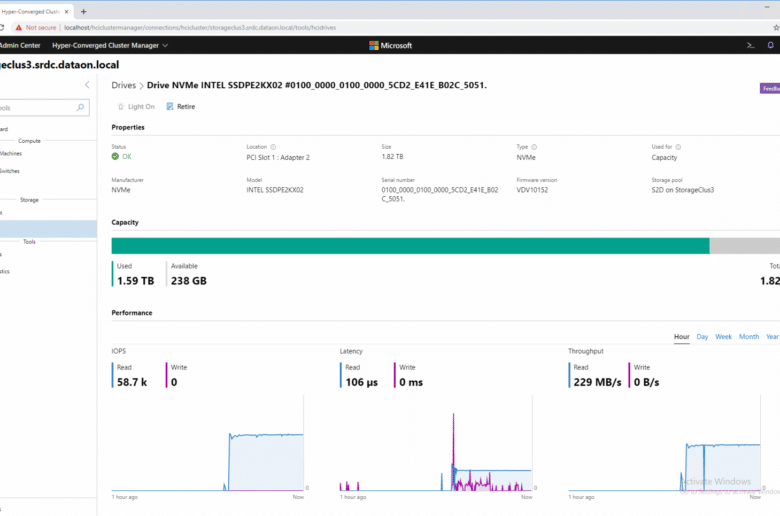Open Machines item under Compute
780x516 pixels.
coord(11,154)
